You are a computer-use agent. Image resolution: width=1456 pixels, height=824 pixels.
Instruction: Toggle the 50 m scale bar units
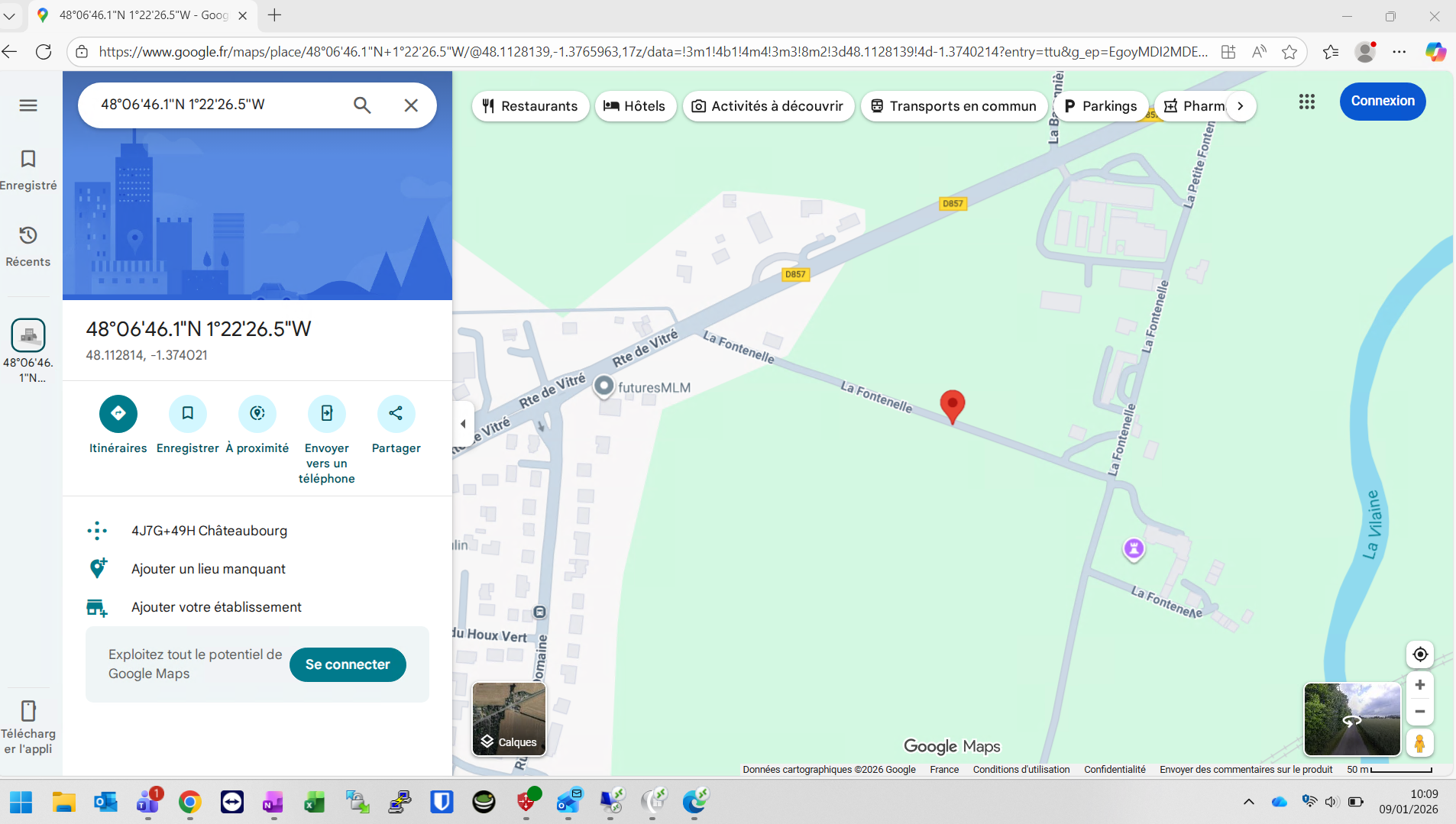coord(1390,770)
